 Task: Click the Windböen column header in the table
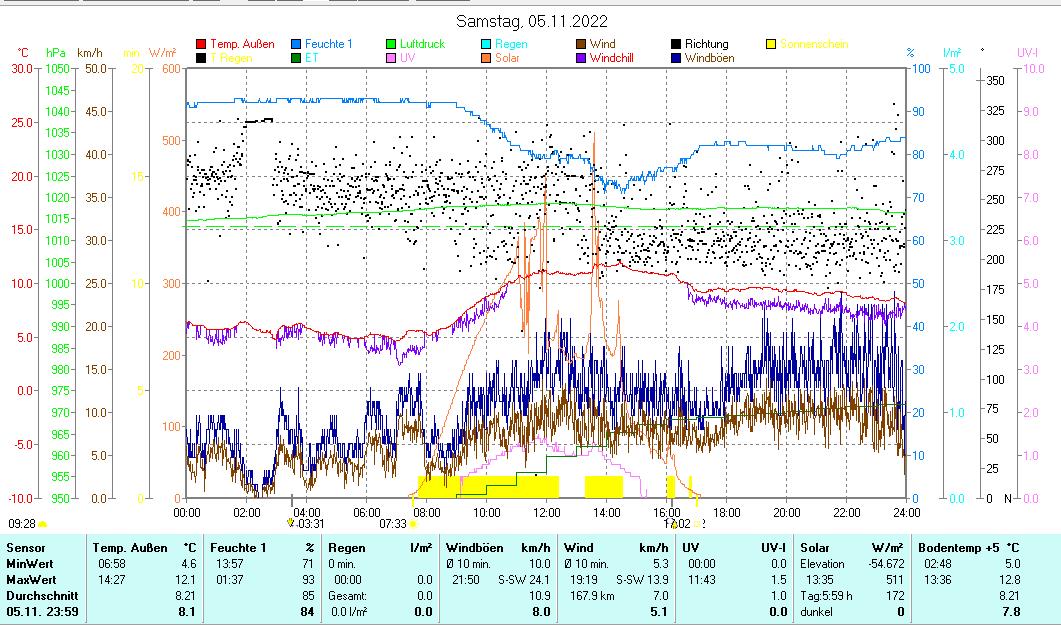coord(474,548)
